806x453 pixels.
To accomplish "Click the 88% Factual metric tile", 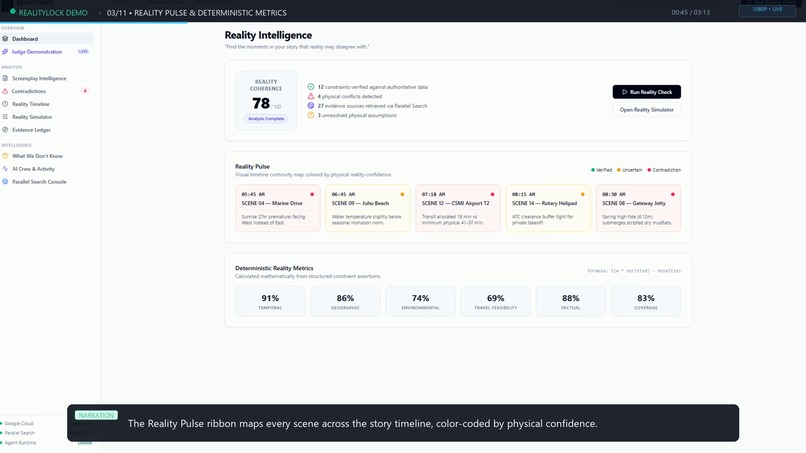I will tap(571, 301).
